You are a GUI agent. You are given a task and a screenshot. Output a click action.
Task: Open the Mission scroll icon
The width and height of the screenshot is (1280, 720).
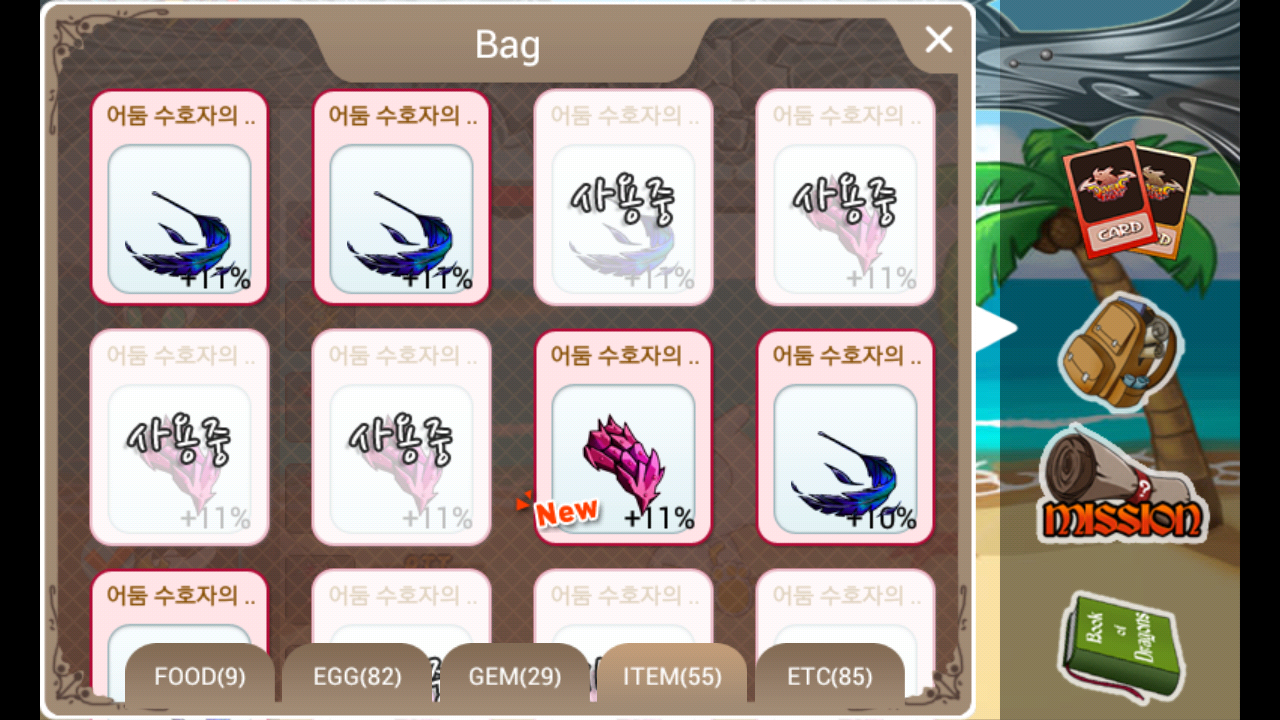pos(1121,485)
